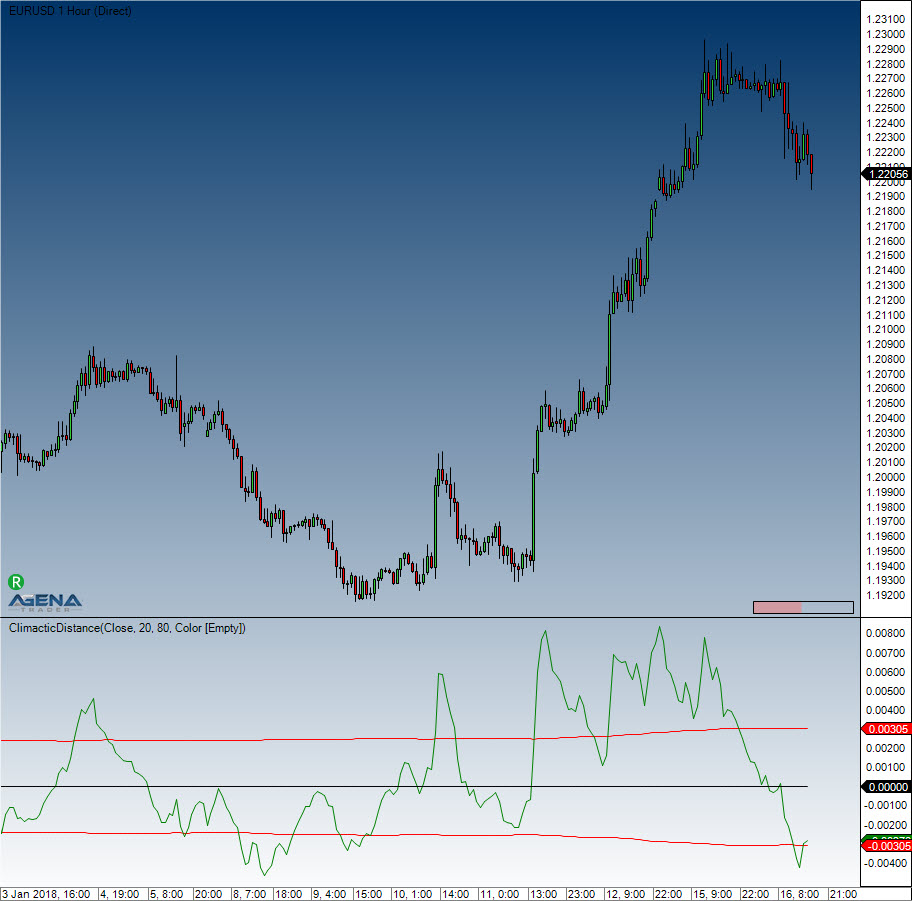The width and height of the screenshot is (912, 901).
Task: Click the black zero line in indicator panel
Action: [x=400, y=786]
